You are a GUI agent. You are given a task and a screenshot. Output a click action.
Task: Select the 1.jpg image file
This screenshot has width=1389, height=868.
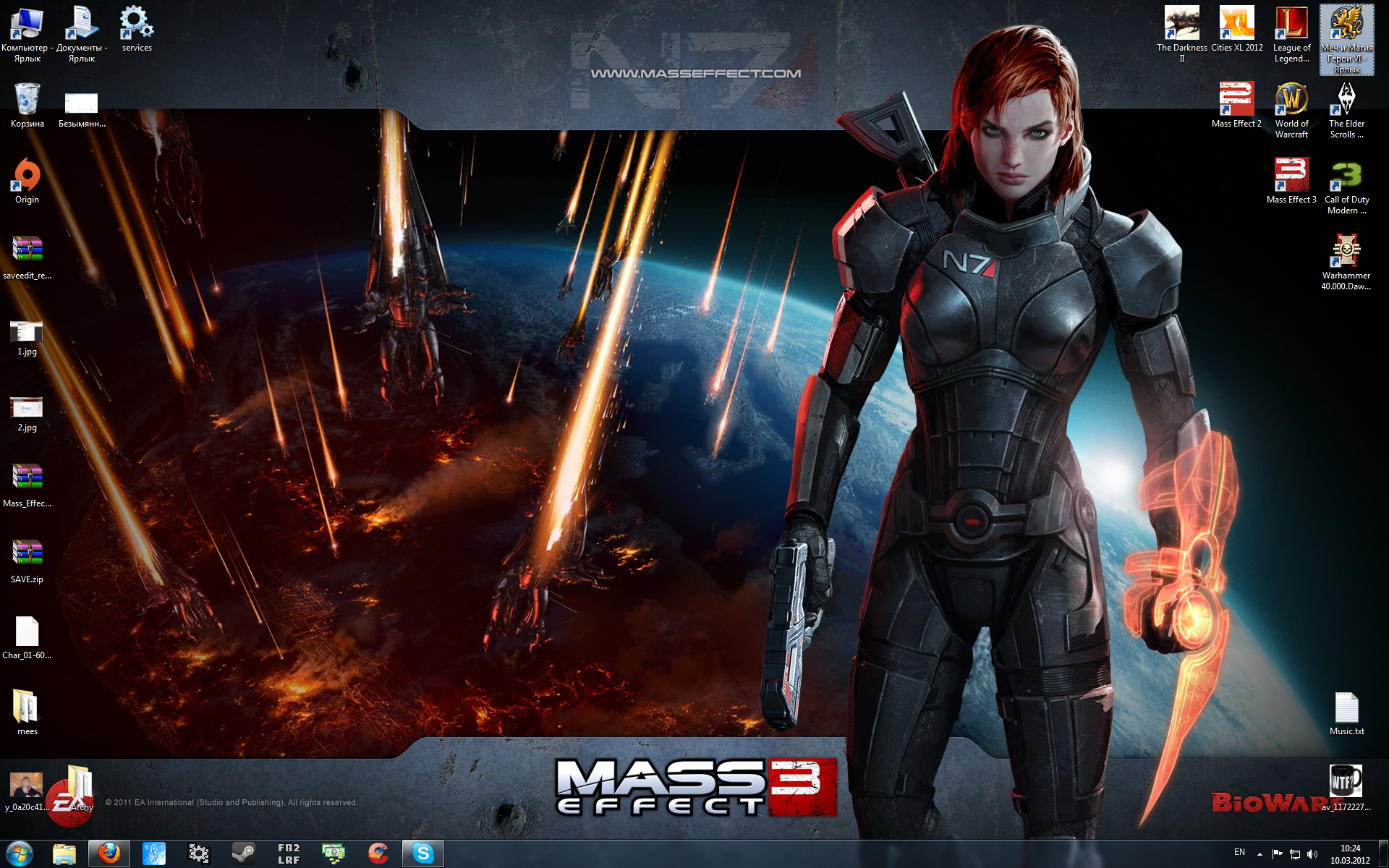[x=27, y=337]
